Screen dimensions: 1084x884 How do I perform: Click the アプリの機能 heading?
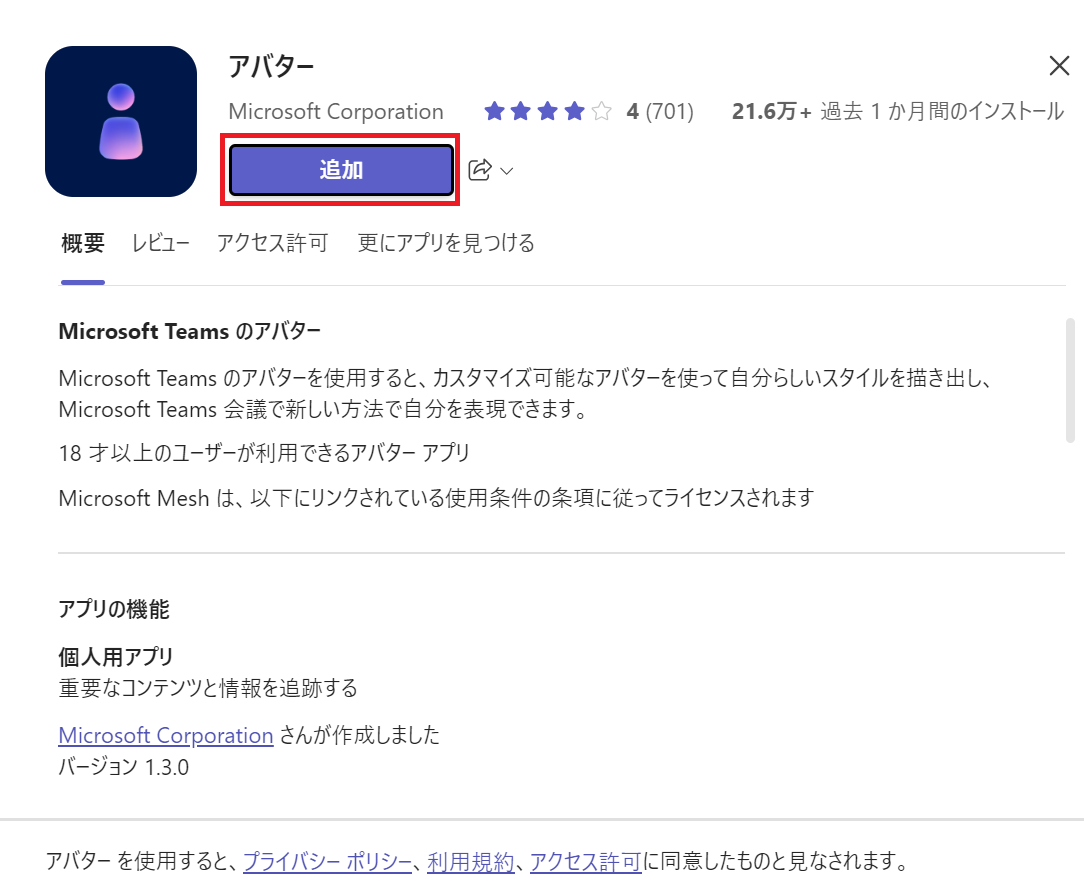[114, 610]
